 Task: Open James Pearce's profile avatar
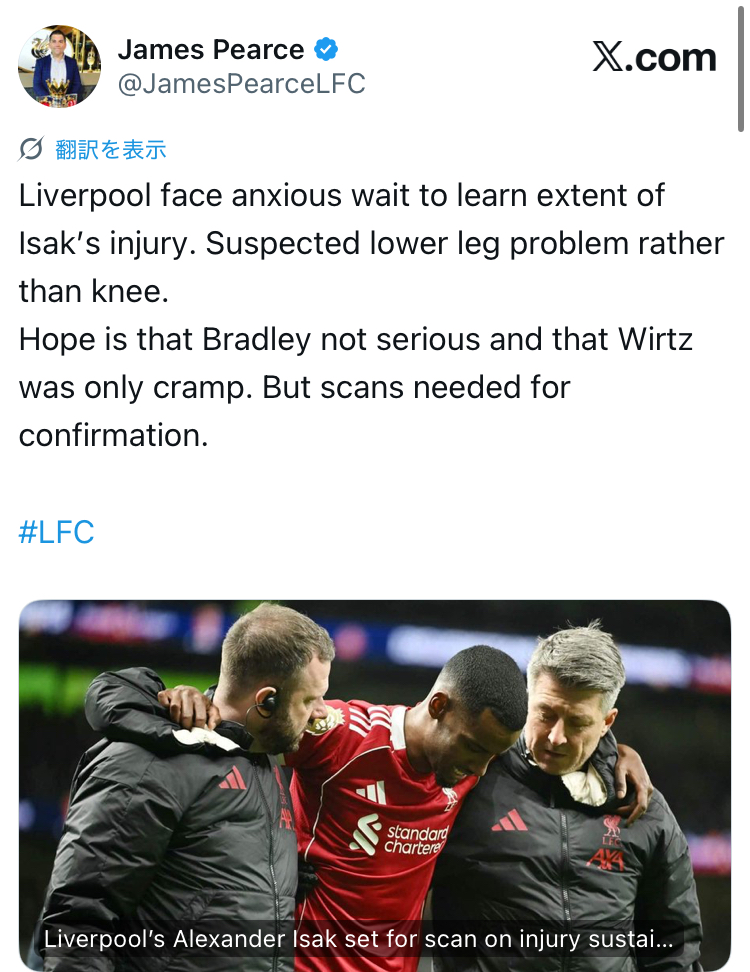60,66
